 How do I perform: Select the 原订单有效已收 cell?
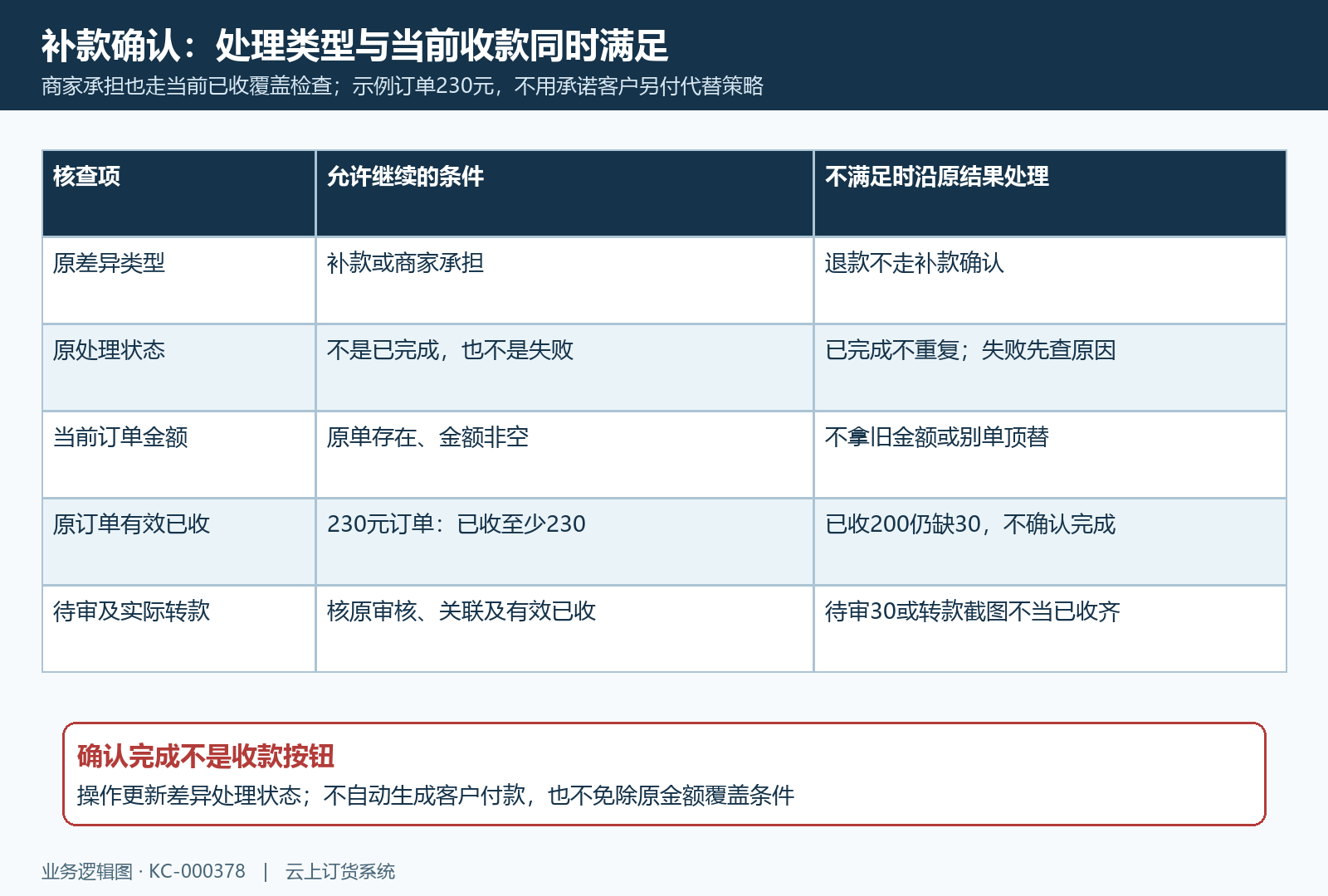click(x=178, y=542)
